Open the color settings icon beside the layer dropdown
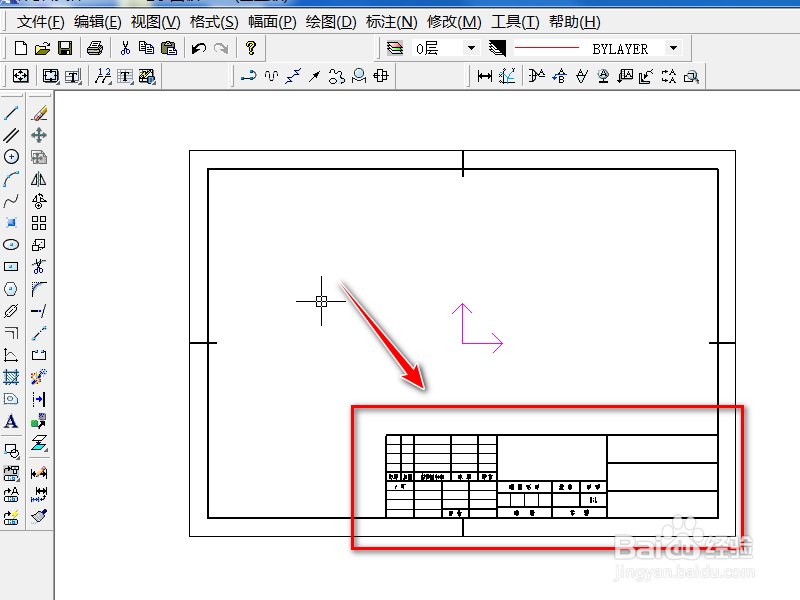 click(x=497, y=48)
